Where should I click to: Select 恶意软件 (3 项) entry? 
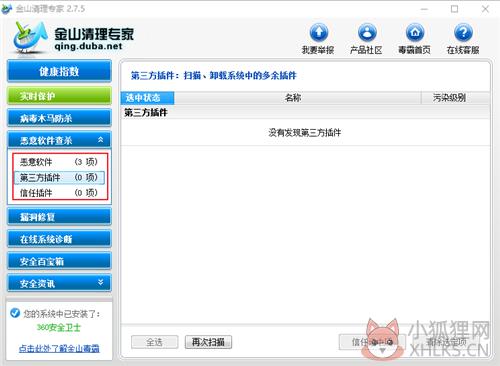pos(59,162)
